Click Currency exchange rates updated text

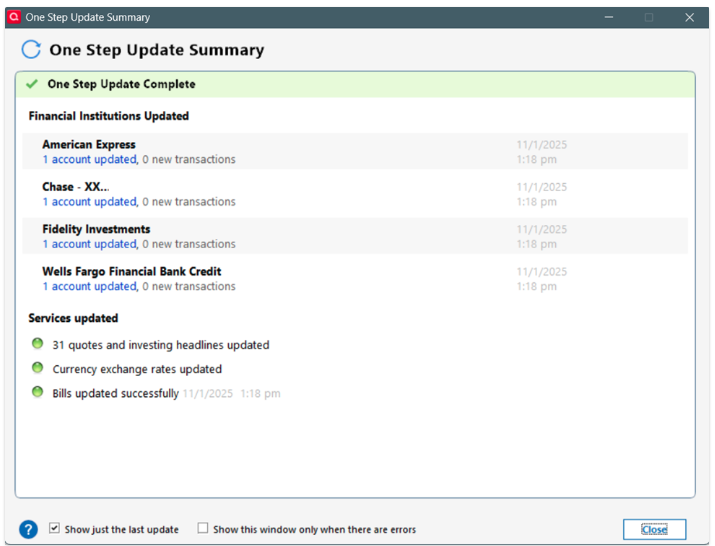point(137,369)
